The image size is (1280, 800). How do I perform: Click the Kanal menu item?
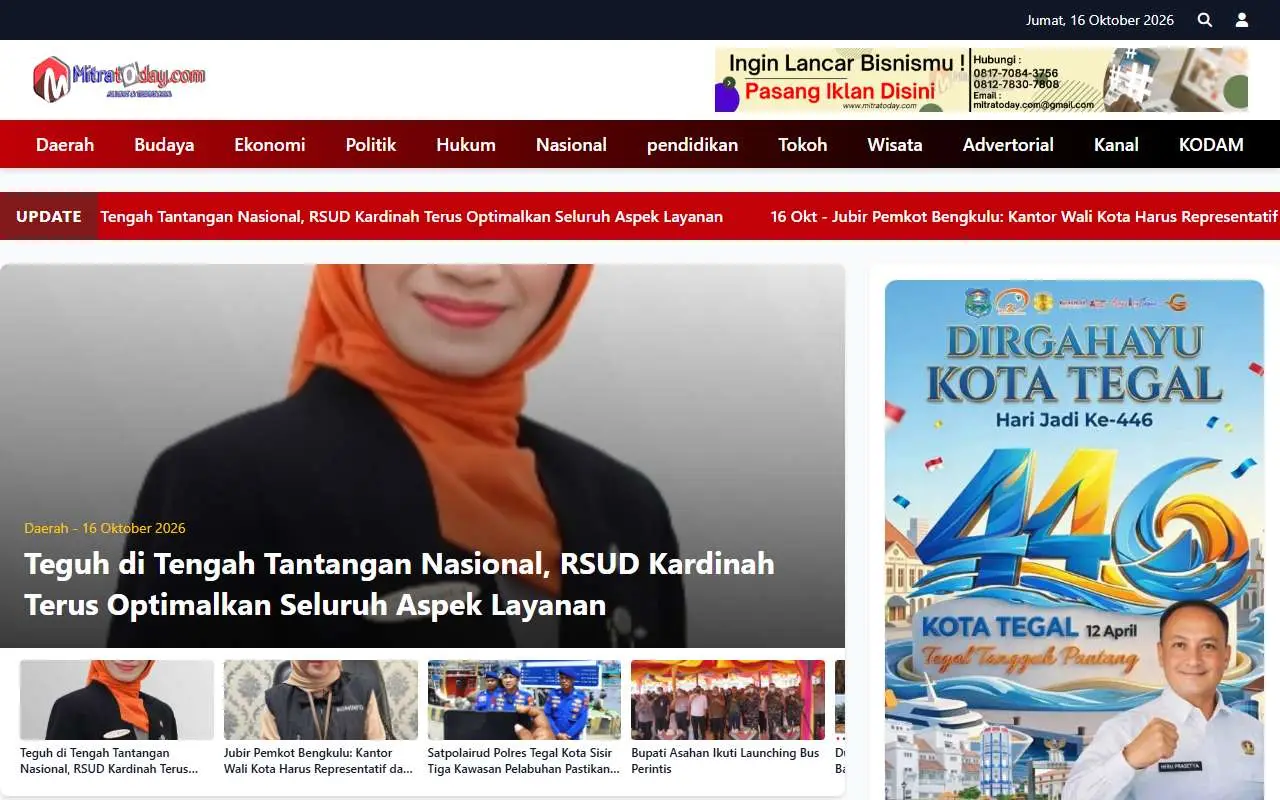coord(1116,145)
